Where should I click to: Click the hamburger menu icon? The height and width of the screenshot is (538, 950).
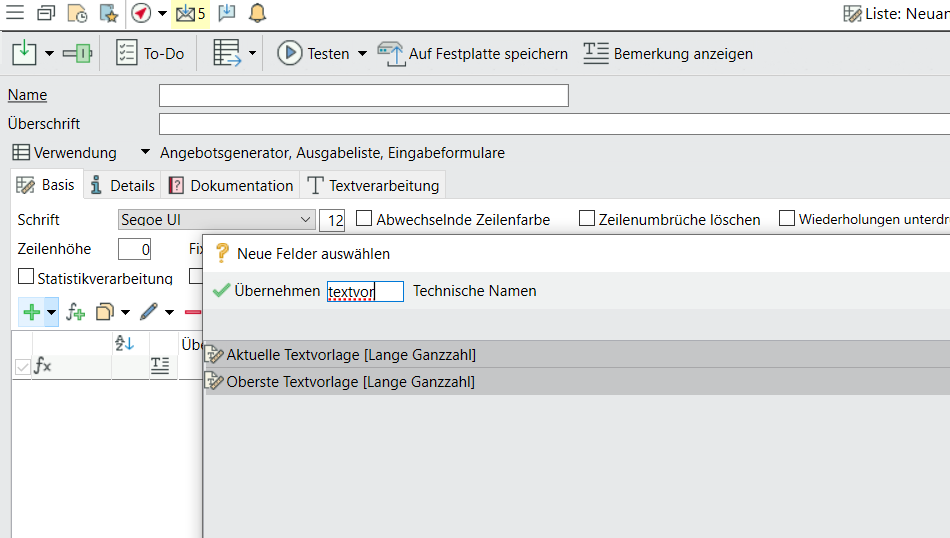[15, 13]
